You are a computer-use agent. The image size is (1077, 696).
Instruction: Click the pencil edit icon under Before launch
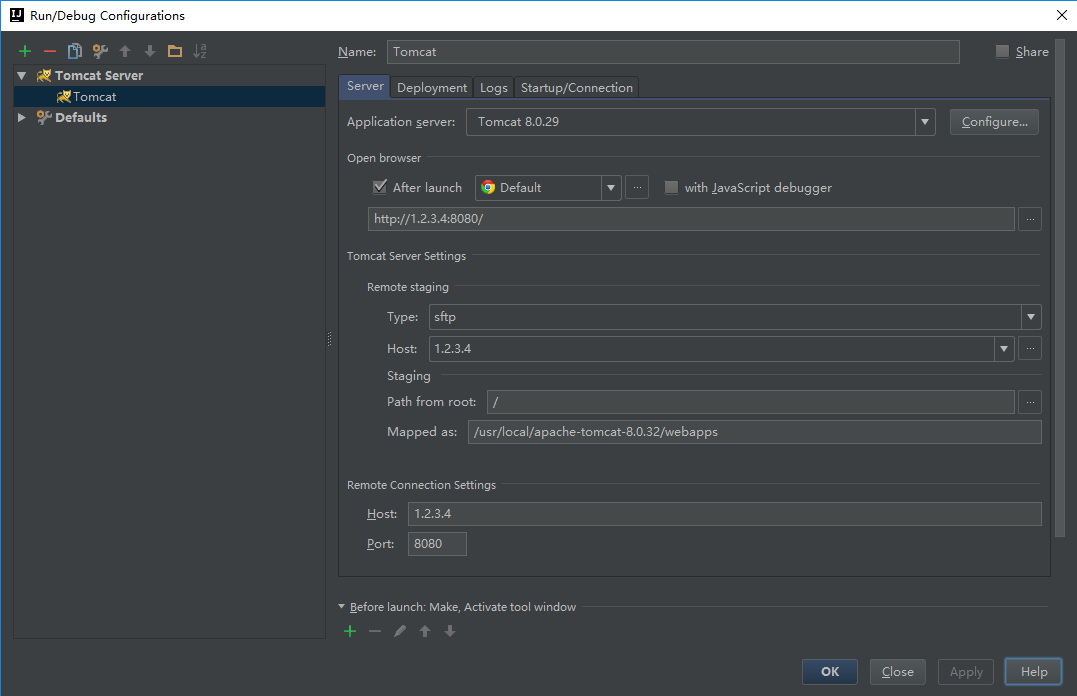point(400,631)
